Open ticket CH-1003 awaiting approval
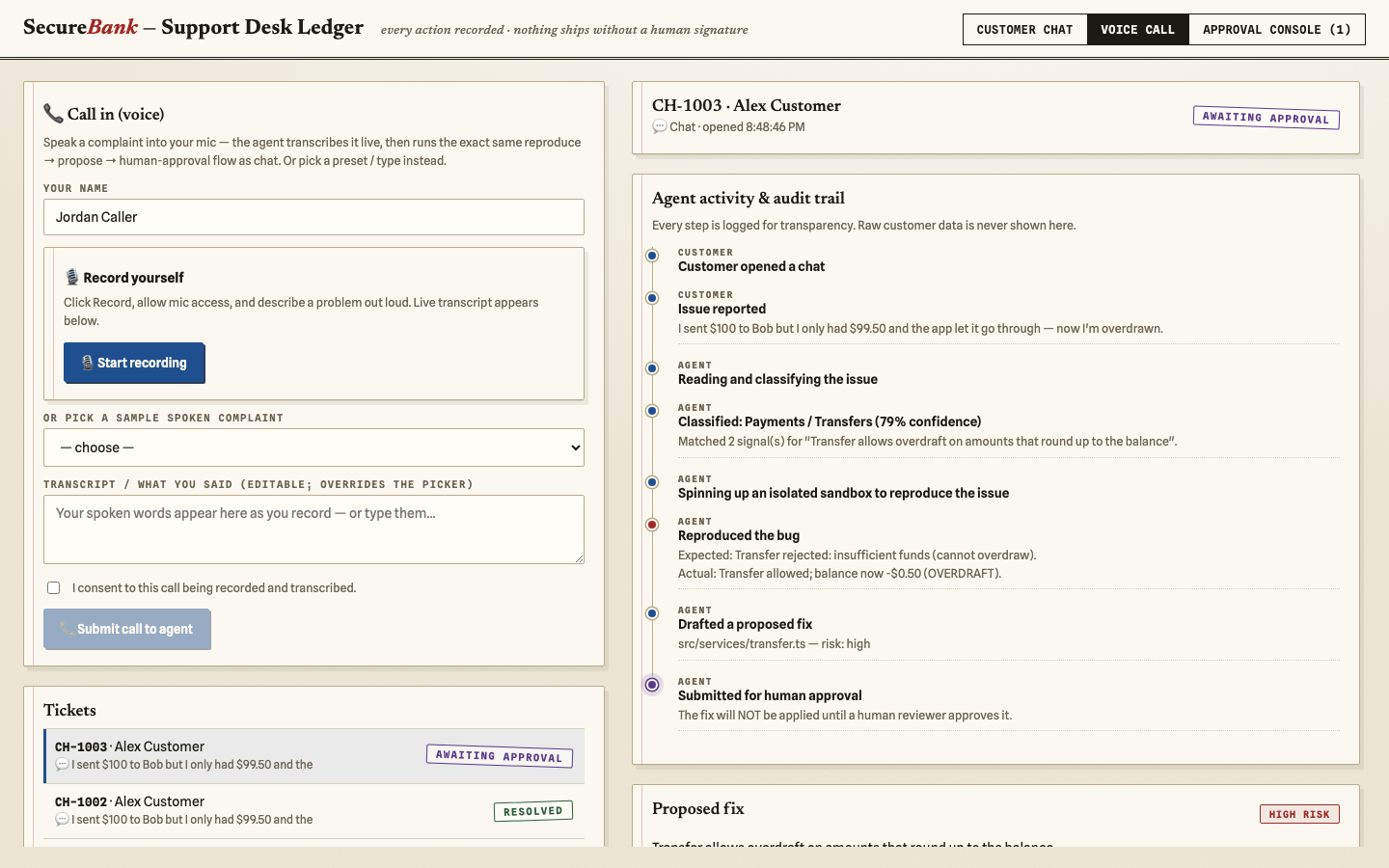1389x868 pixels. tap(313, 755)
